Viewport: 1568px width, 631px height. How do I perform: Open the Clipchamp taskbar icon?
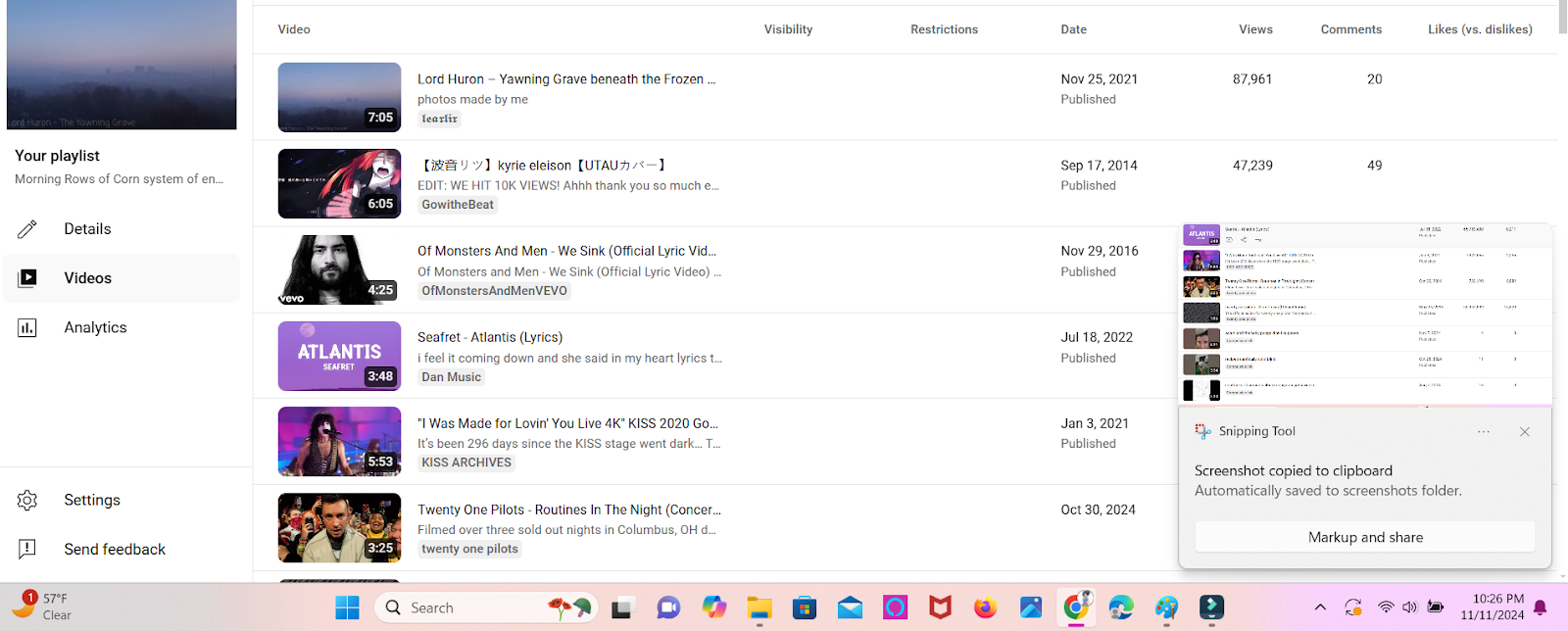1212,607
